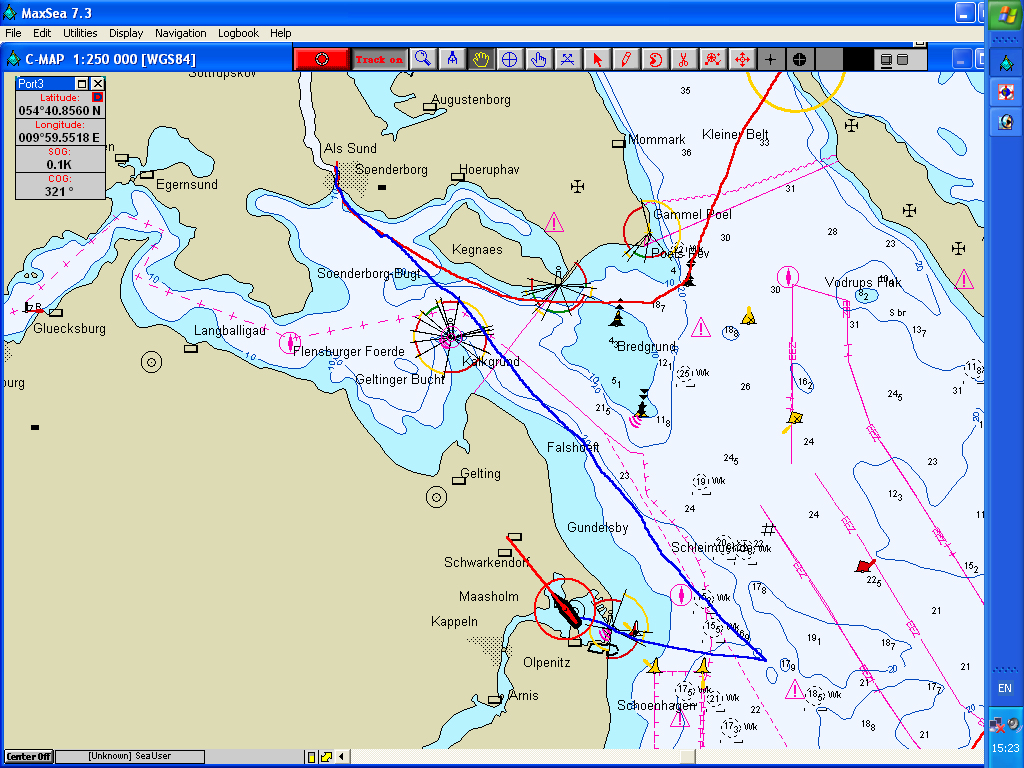Click the yellow bar icon in status bar
Image resolution: width=1024 pixels, height=768 pixels.
pos(312,757)
